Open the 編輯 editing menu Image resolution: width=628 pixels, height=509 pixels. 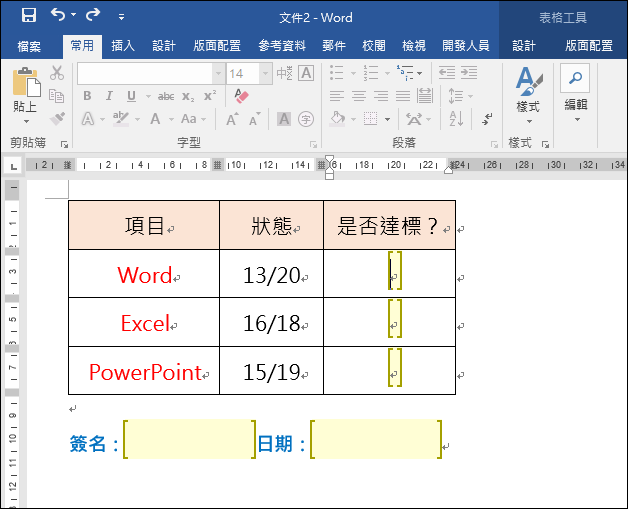576,93
